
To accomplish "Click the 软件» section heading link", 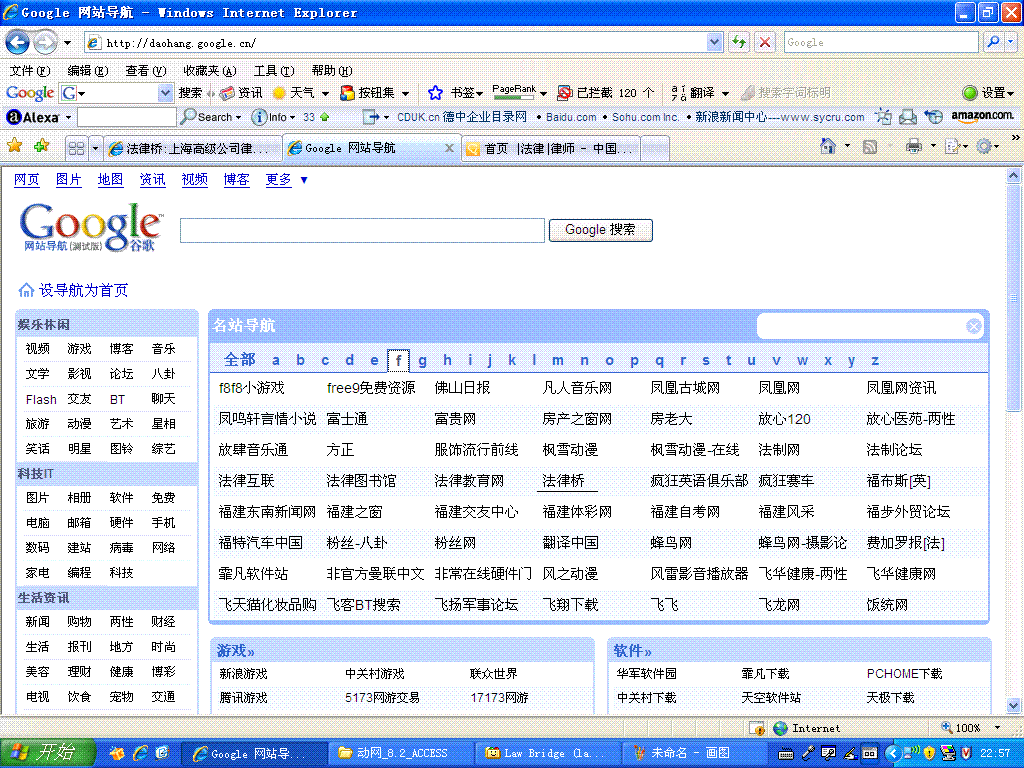I will tap(632, 650).
